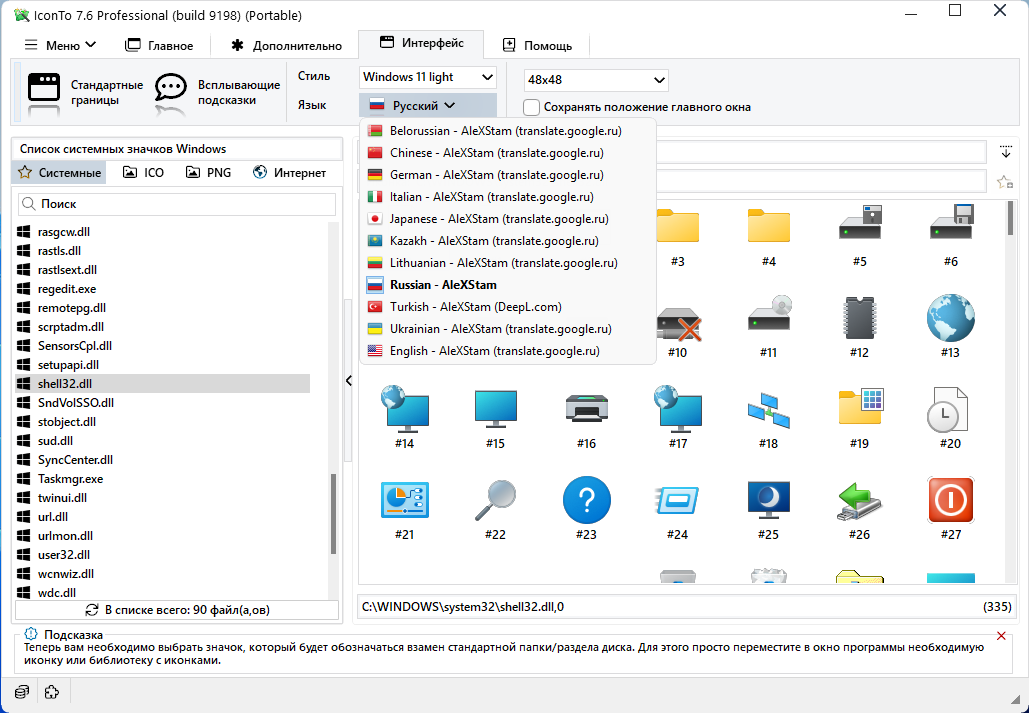Select Taskmgr.exe in the file list
Viewport: 1029px width, 713px height.
tap(163, 479)
